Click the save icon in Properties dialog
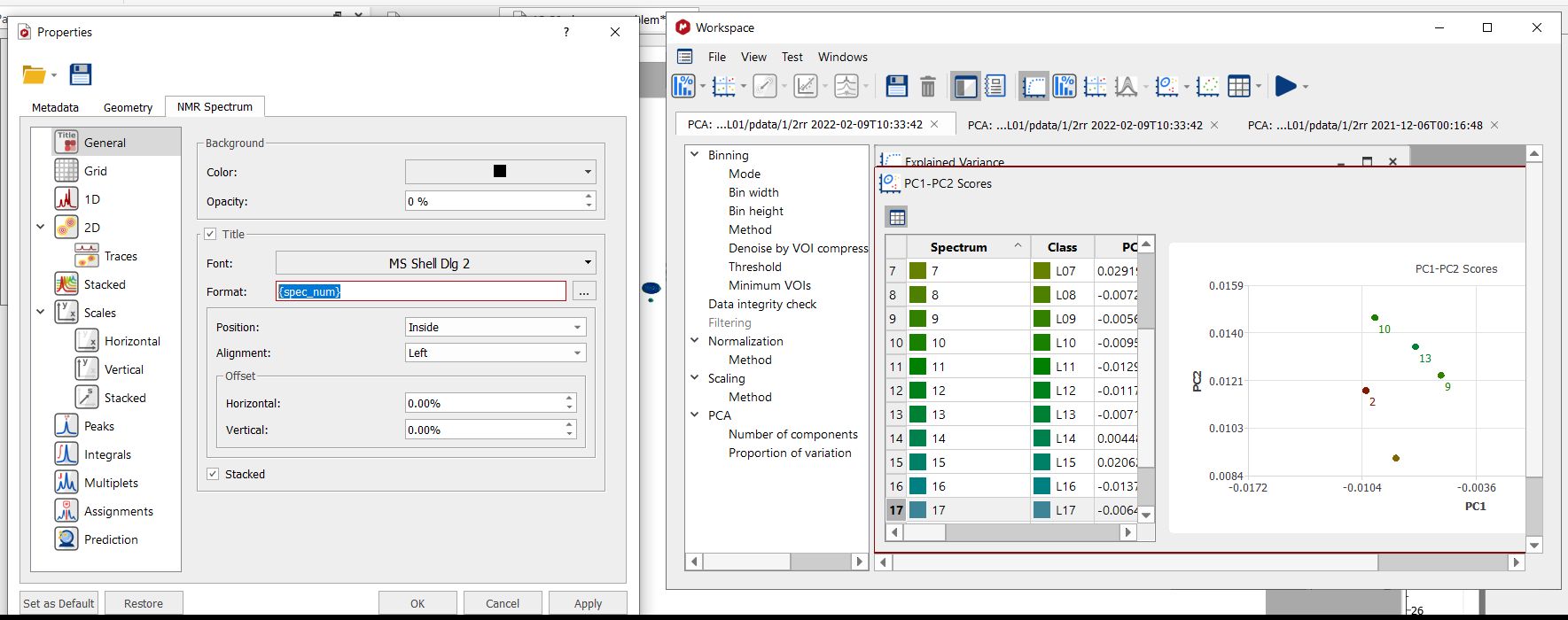 (81, 74)
